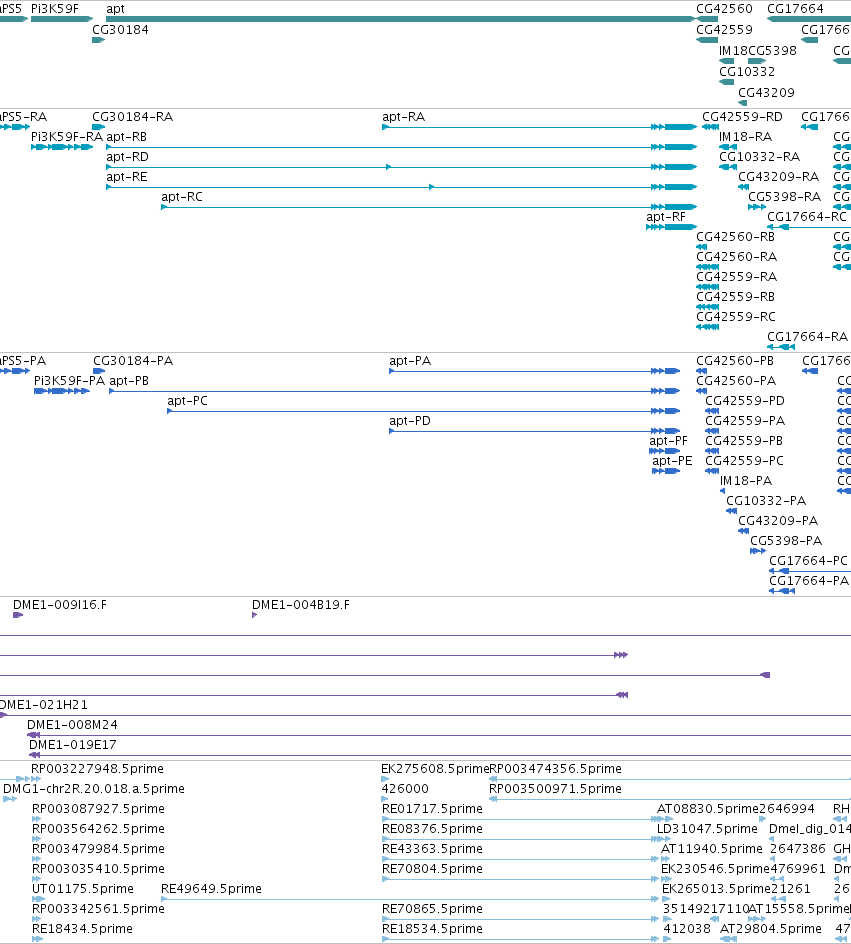Click the apt-PE protein label
Image resolution: width=851 pixels, height=944 pixels.
(672, 461)
